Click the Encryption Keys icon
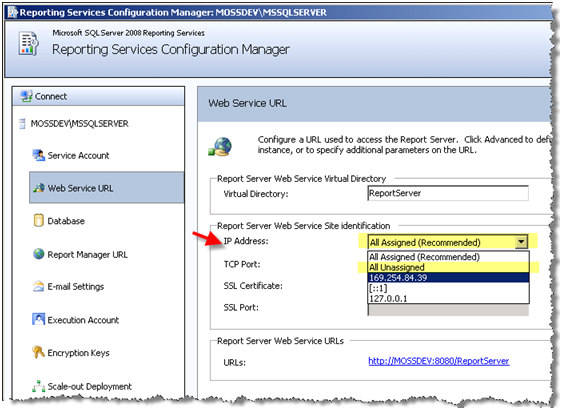 click(x=38, y=352)
